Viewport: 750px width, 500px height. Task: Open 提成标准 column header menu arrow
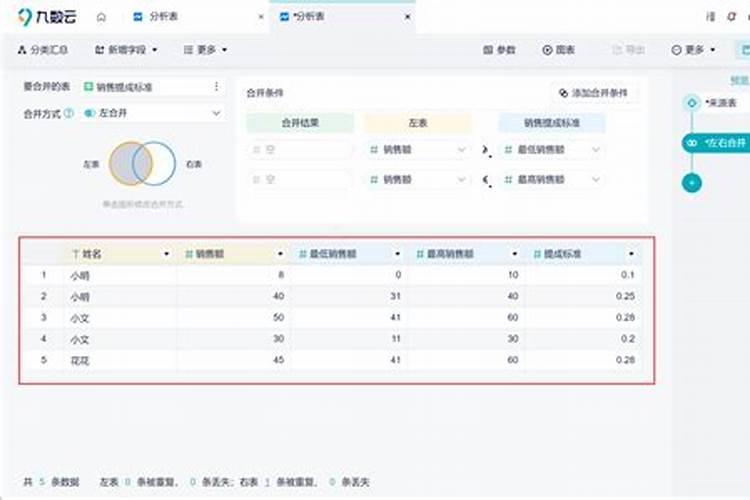[631, 254]
